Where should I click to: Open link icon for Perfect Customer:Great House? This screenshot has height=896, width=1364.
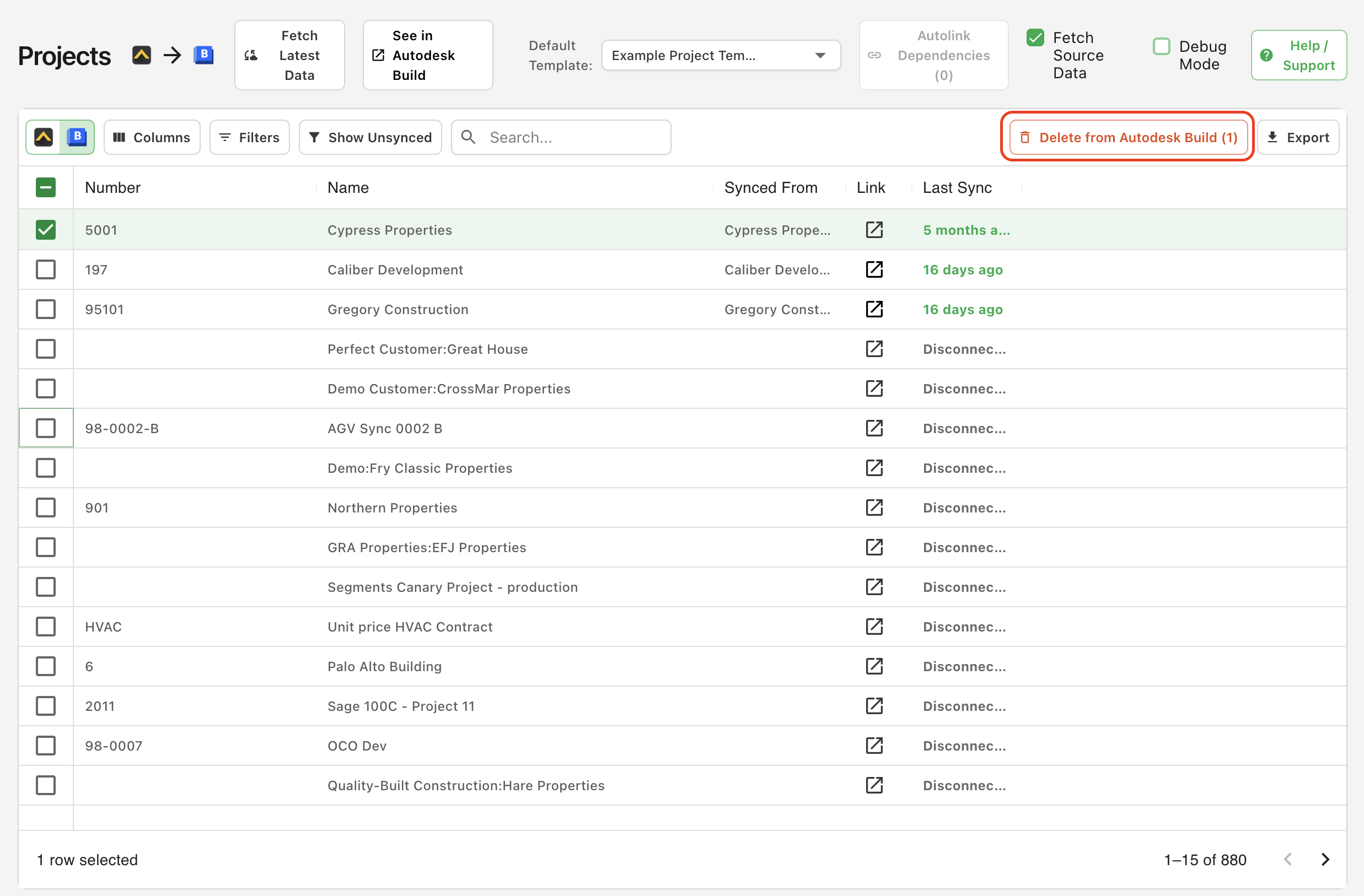pyautogui.click(x=874, y=349)
